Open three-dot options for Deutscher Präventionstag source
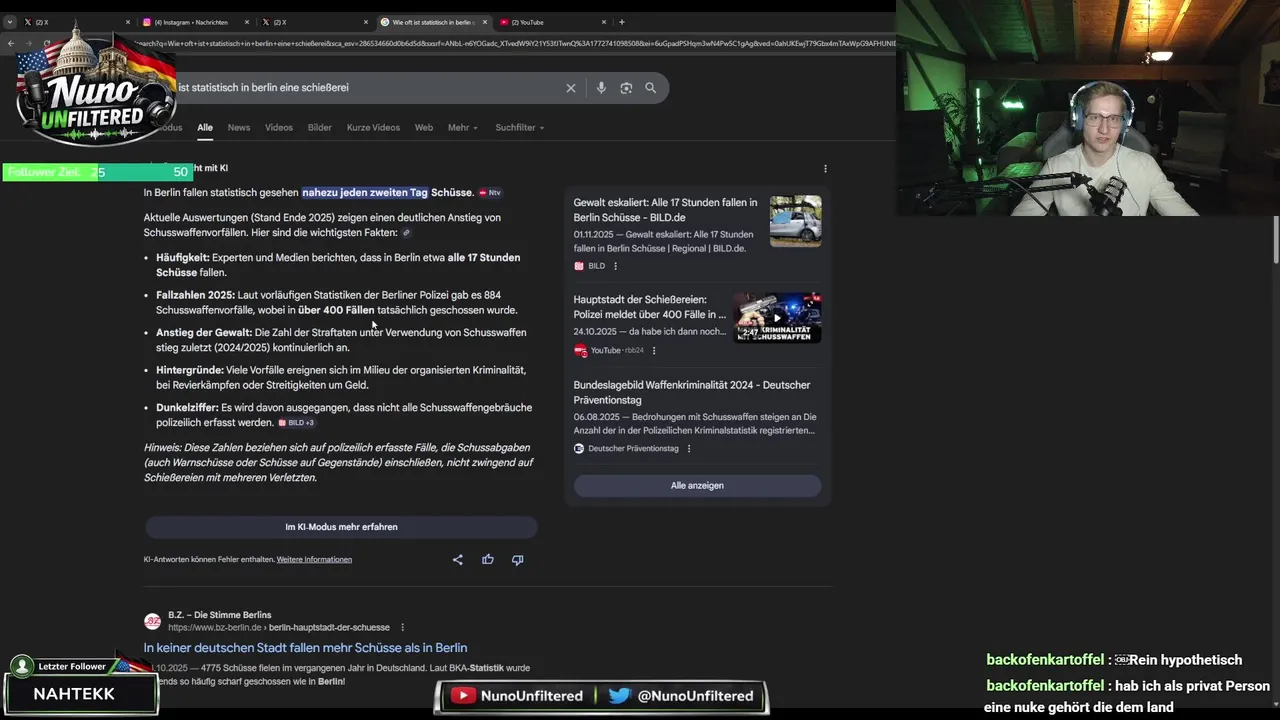Screen dimensions: 1280x720 click(689, 449)
